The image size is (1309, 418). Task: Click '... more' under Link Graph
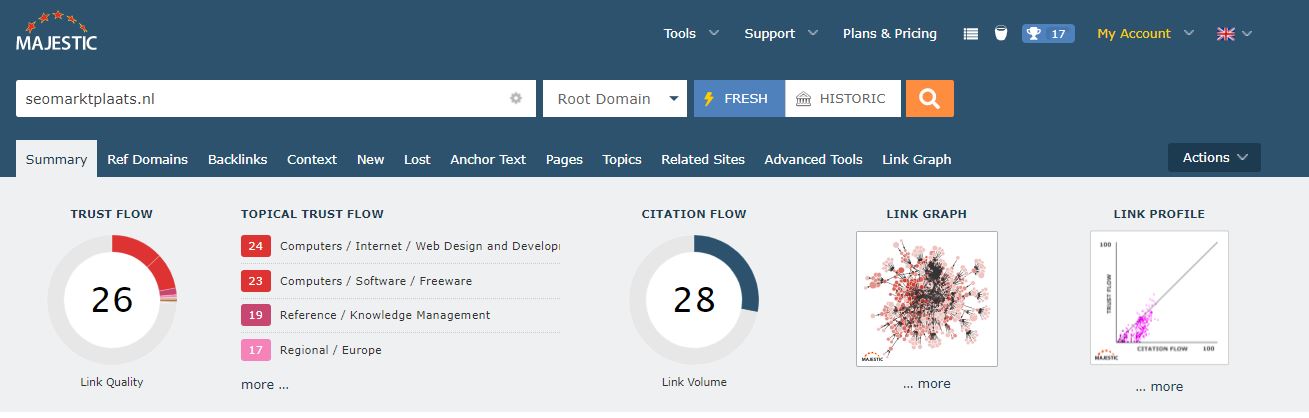pos(927,384)
